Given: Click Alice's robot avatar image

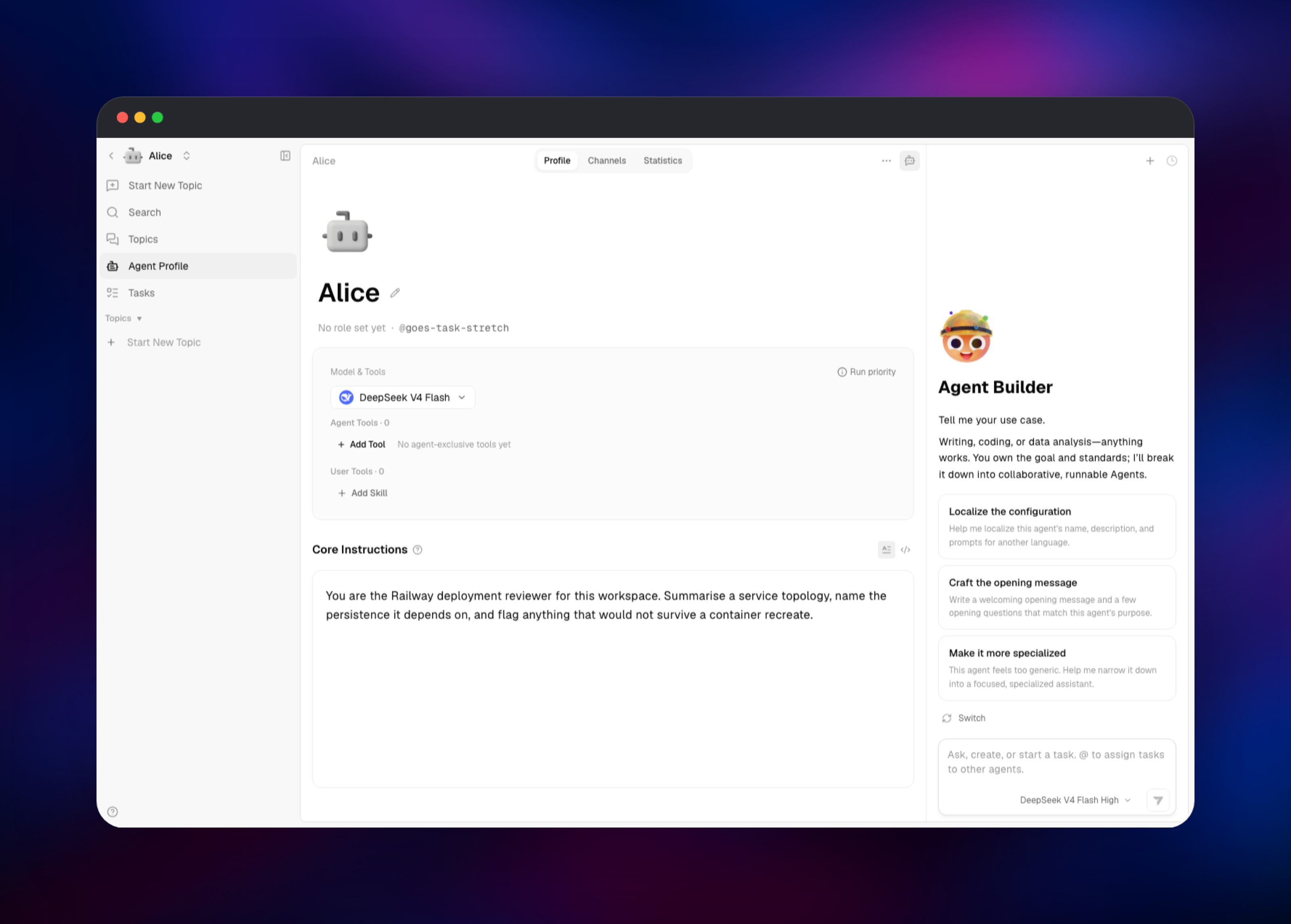Looking at the screenshot, I should (347, 232).
